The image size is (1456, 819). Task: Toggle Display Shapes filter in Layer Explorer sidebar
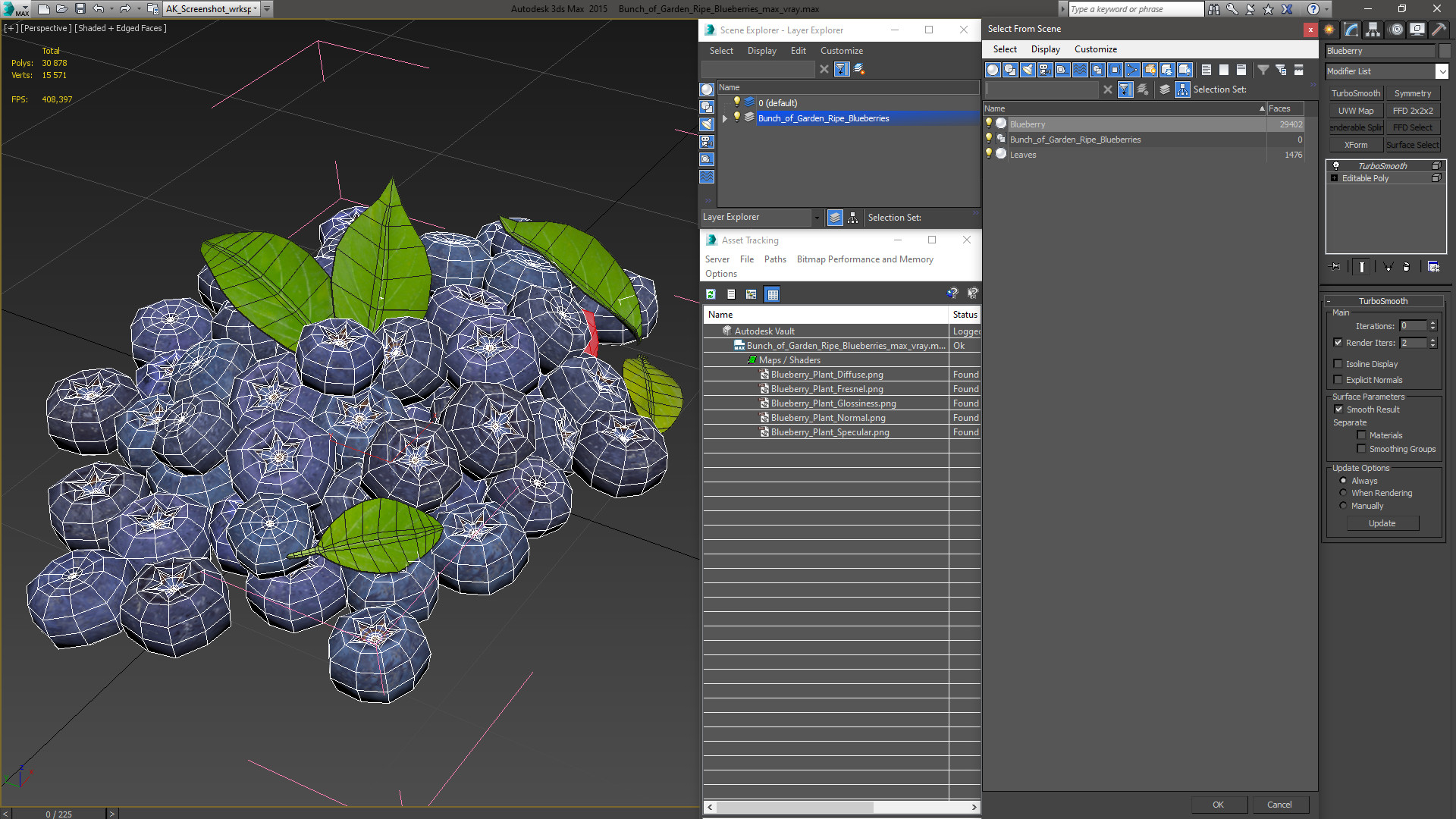[x=707, y=107]
